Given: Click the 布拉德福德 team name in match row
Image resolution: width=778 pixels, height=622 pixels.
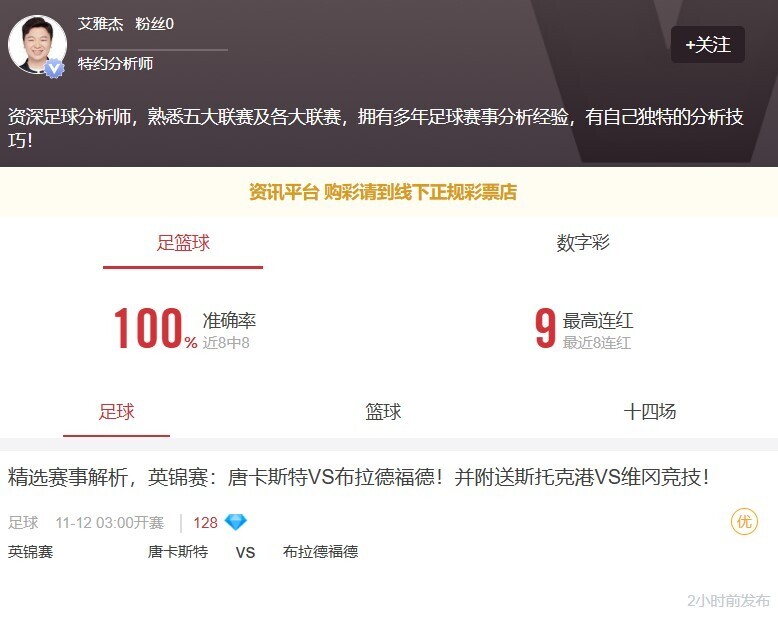Looking at the screenshot, I should tap(320, 551).
